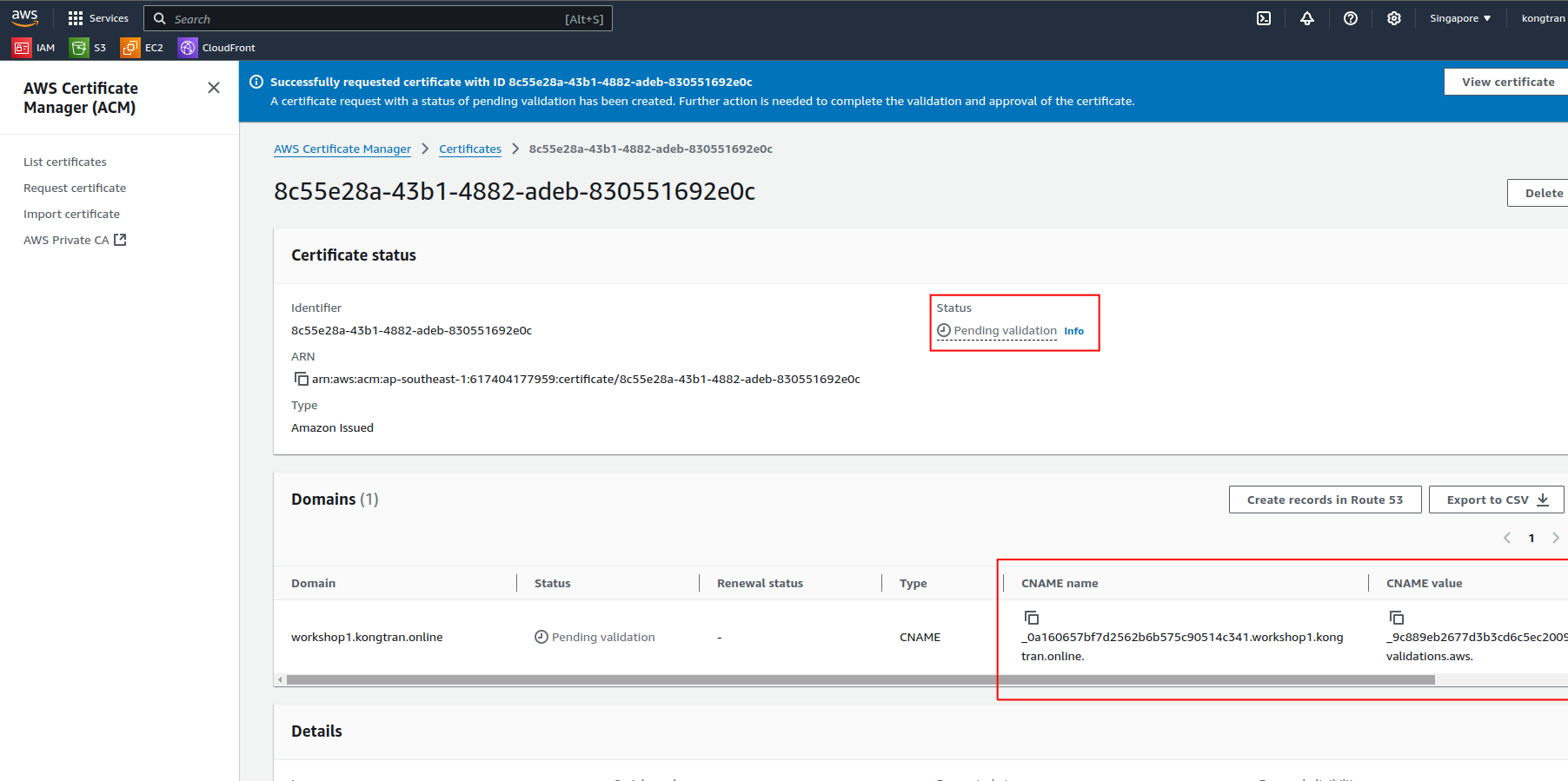Open the S3 service shortcut

89,48
